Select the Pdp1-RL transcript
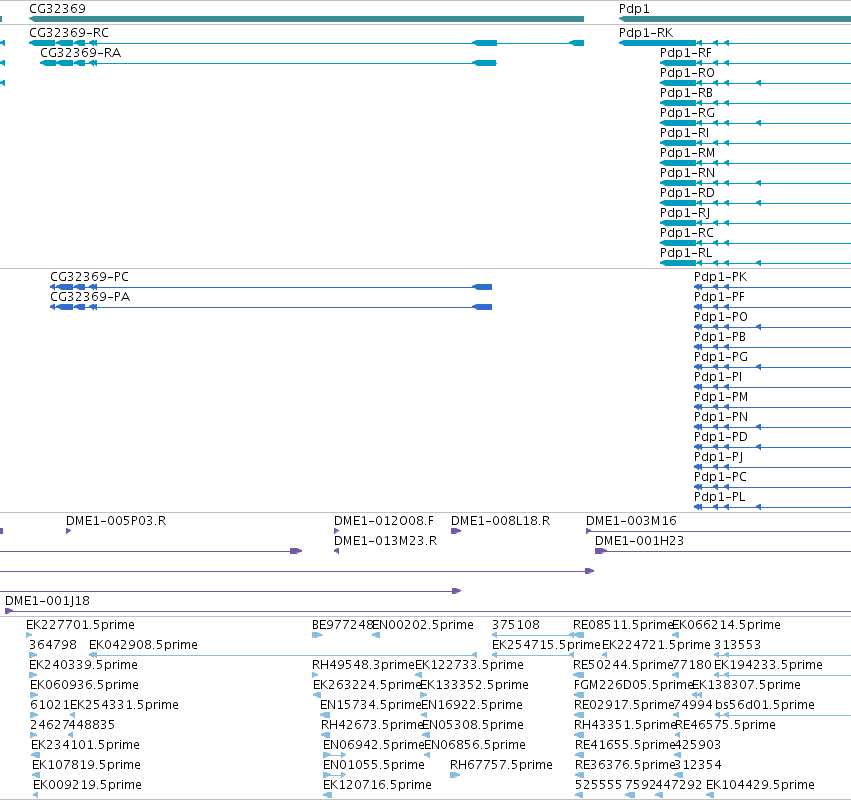This screenshot has width=851, height=800. coord(686,253)
